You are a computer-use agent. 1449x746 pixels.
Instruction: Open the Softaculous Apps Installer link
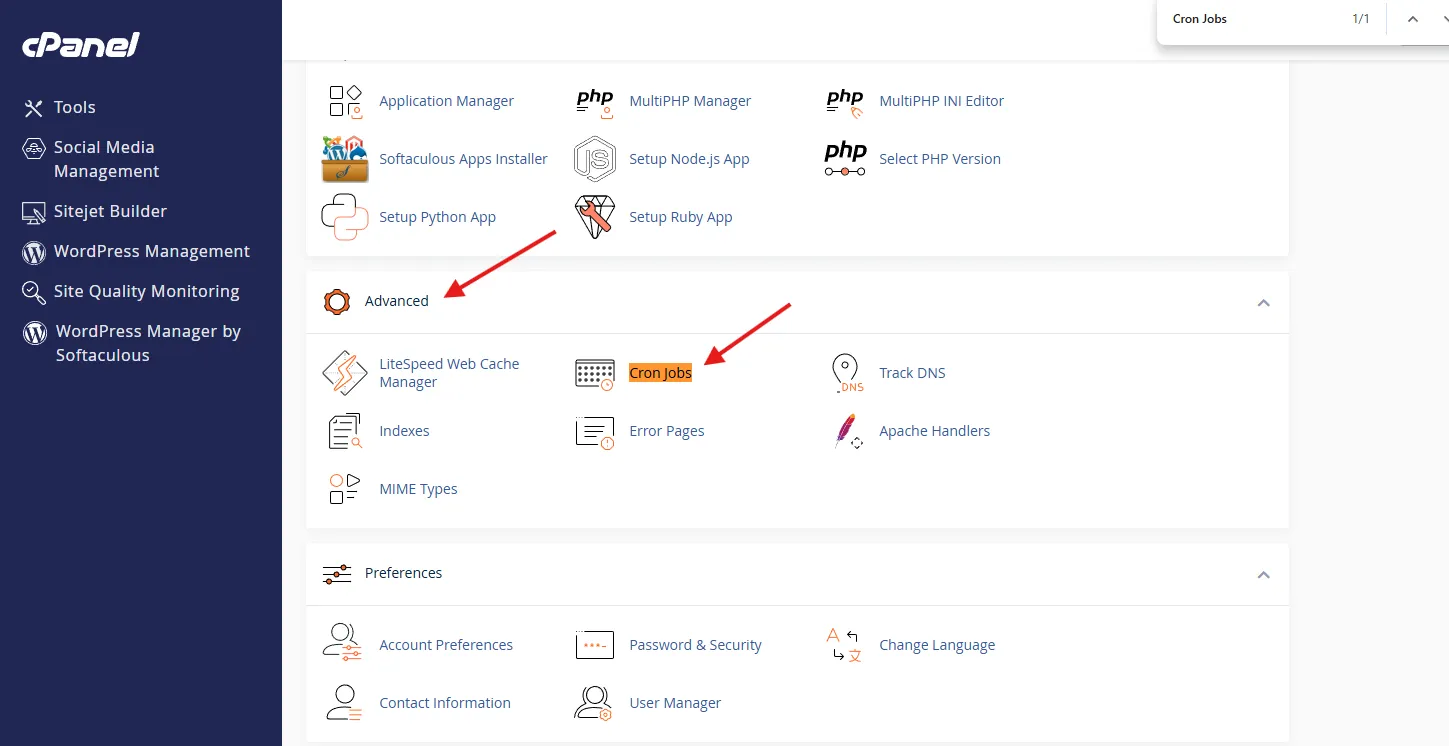pyautogui.click(x=463, y=159)
